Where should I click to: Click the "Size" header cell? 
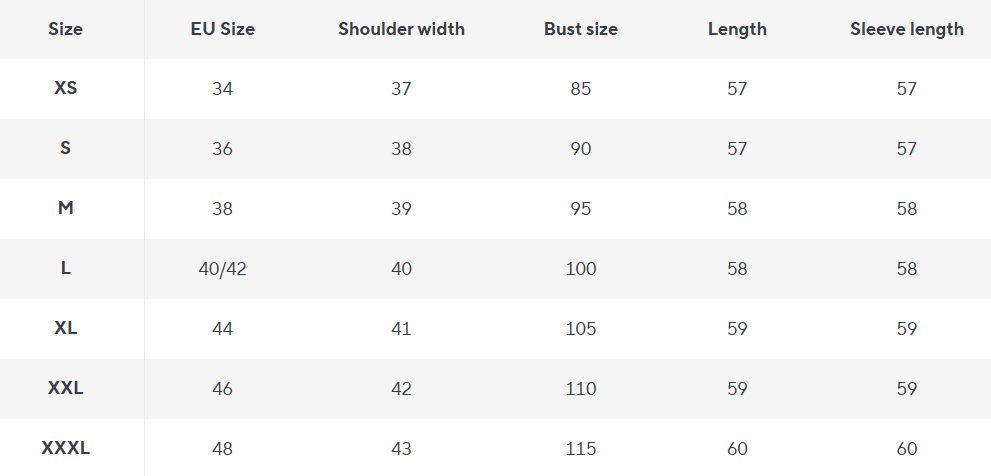65,29
